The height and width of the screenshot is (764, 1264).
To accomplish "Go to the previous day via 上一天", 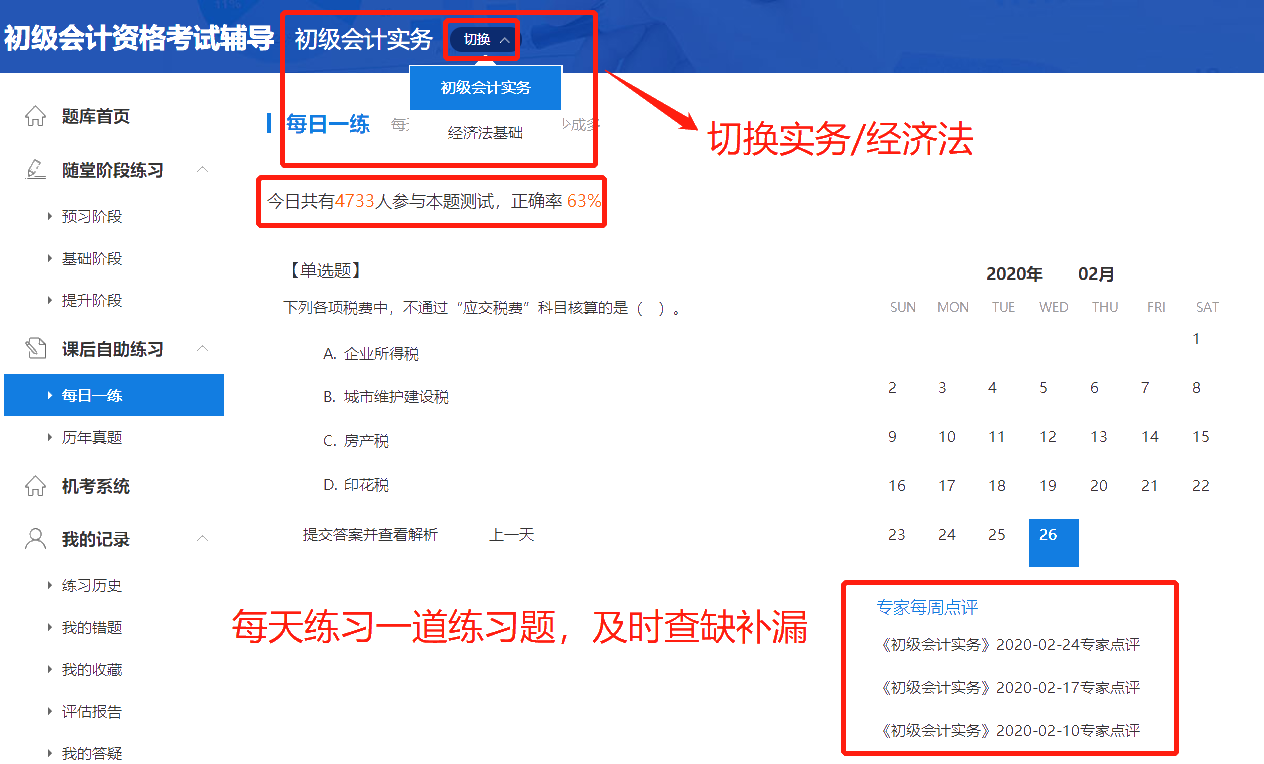I will (511, 534).
